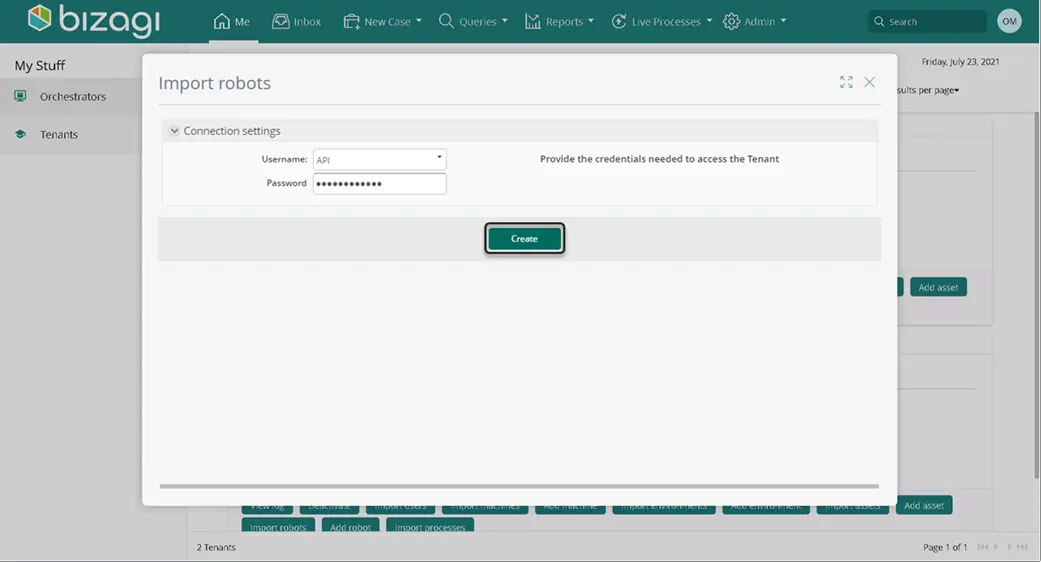Open results per page dropdown
Image resolution: width=1041 pixels, height=562 pixels.
tap(928, 90)
